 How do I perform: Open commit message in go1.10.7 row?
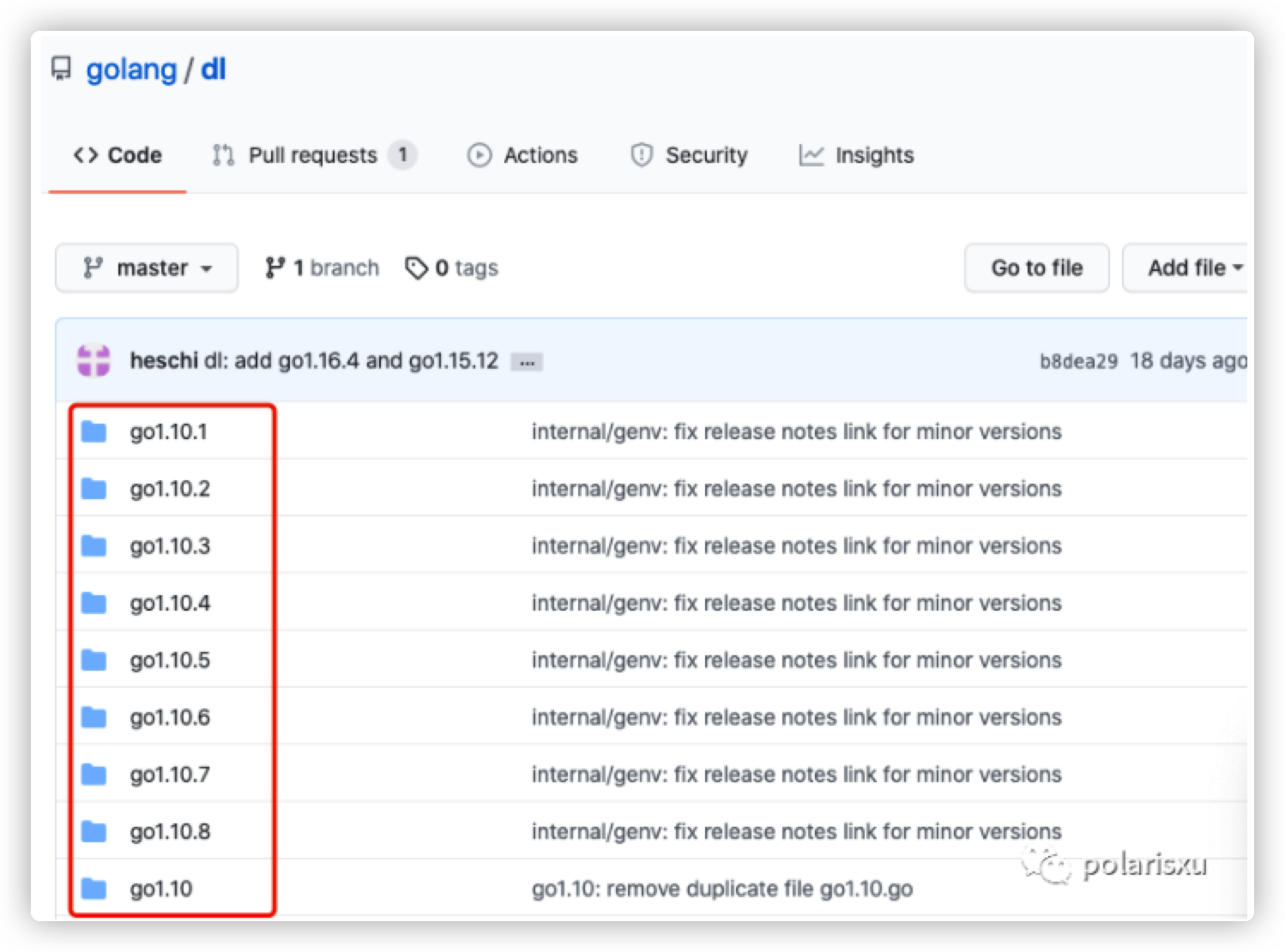click(797, 774)
